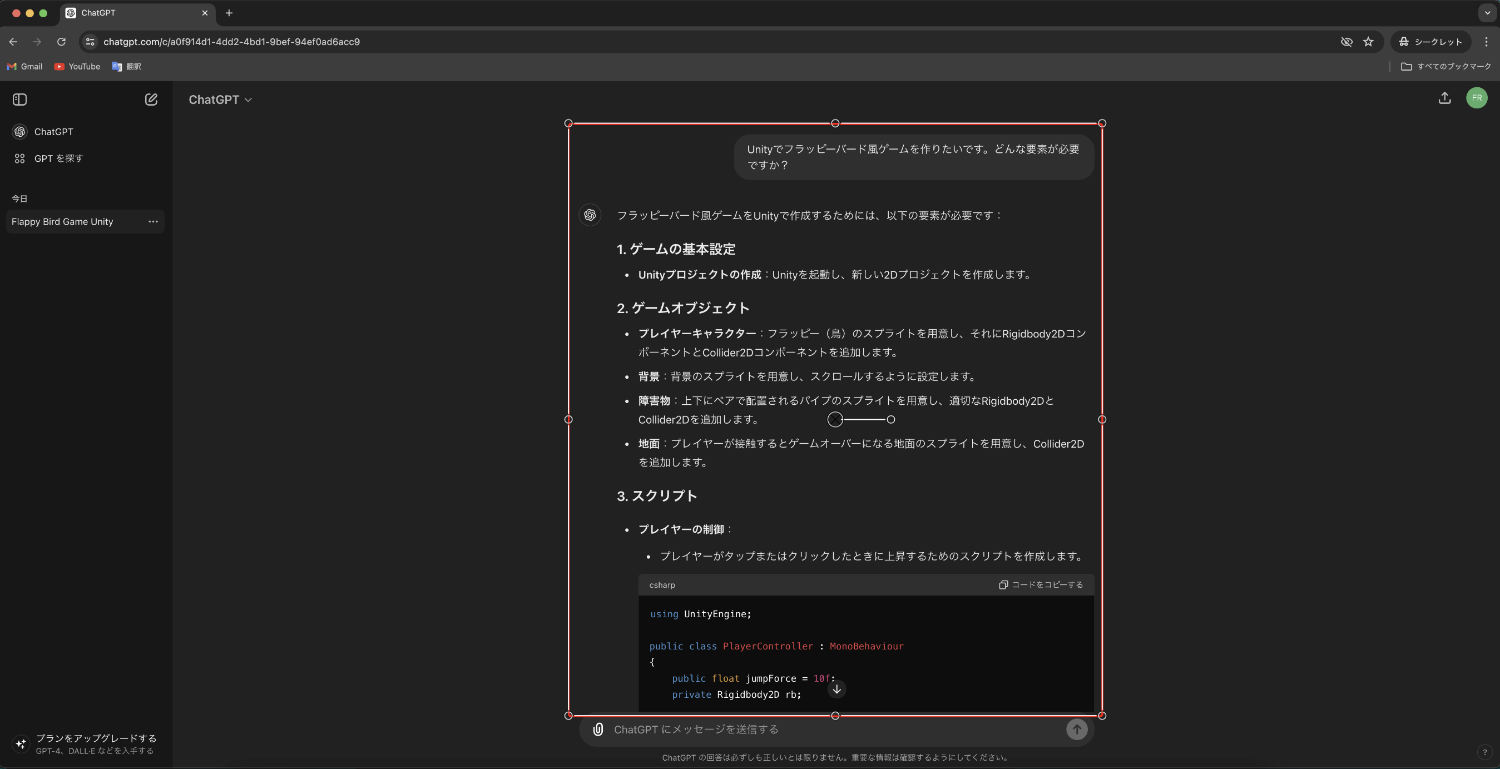Open プランをアップグレードする upgrade option

click(86, 744)
